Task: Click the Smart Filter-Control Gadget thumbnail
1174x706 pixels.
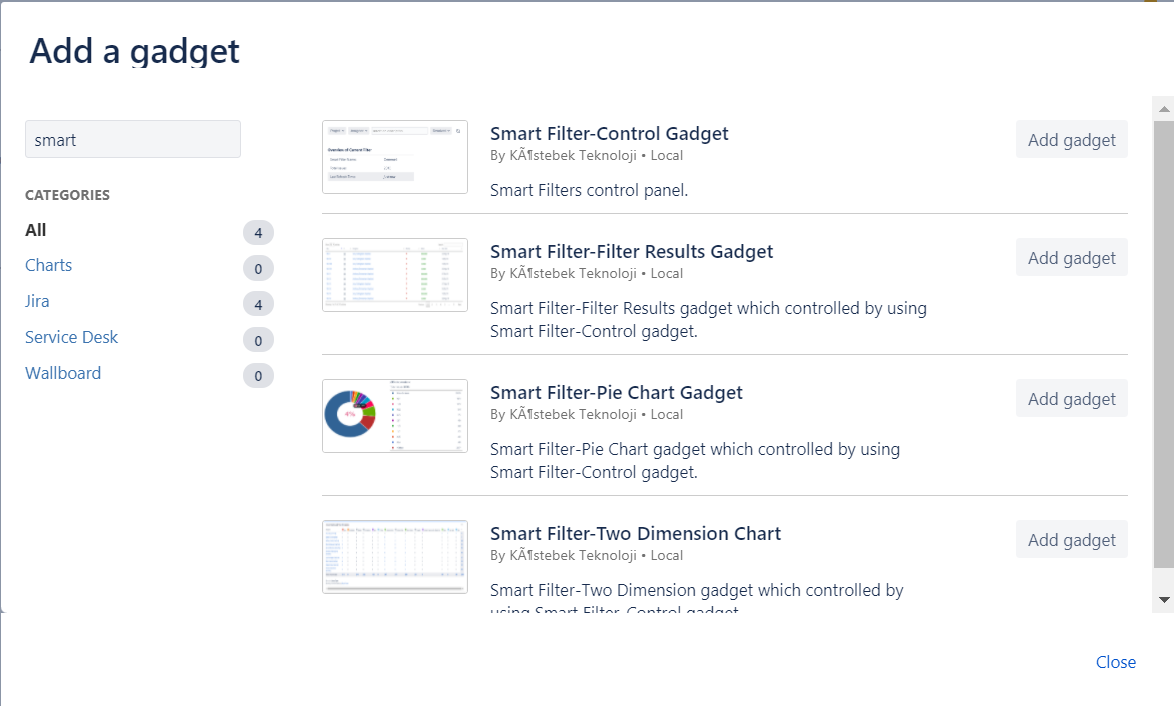Action: 395,157
